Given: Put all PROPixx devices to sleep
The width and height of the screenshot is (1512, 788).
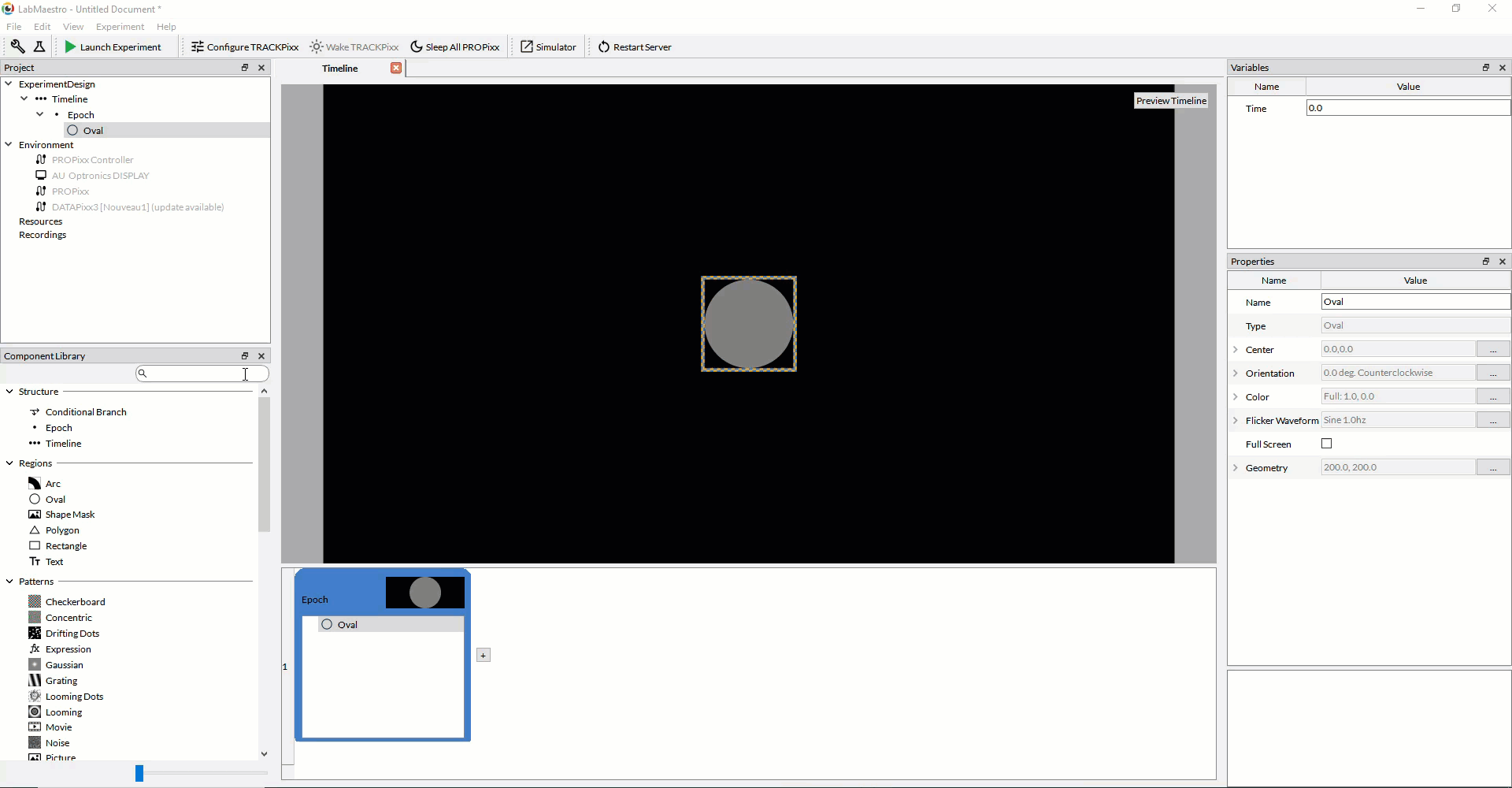Looking at the screenshot, I should click(454, 47).
